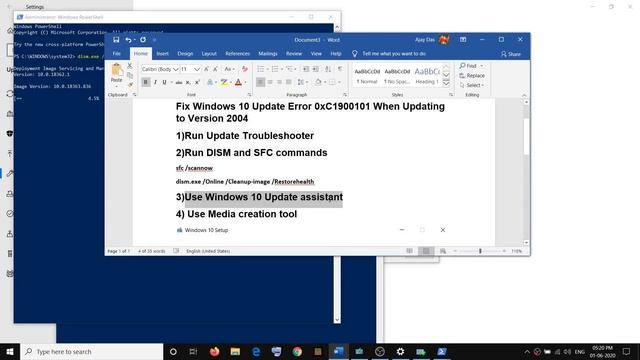This screenshot has width=640, height=360.
Task: Decrease the paragraph indent
Action: (x=306, y=69)
